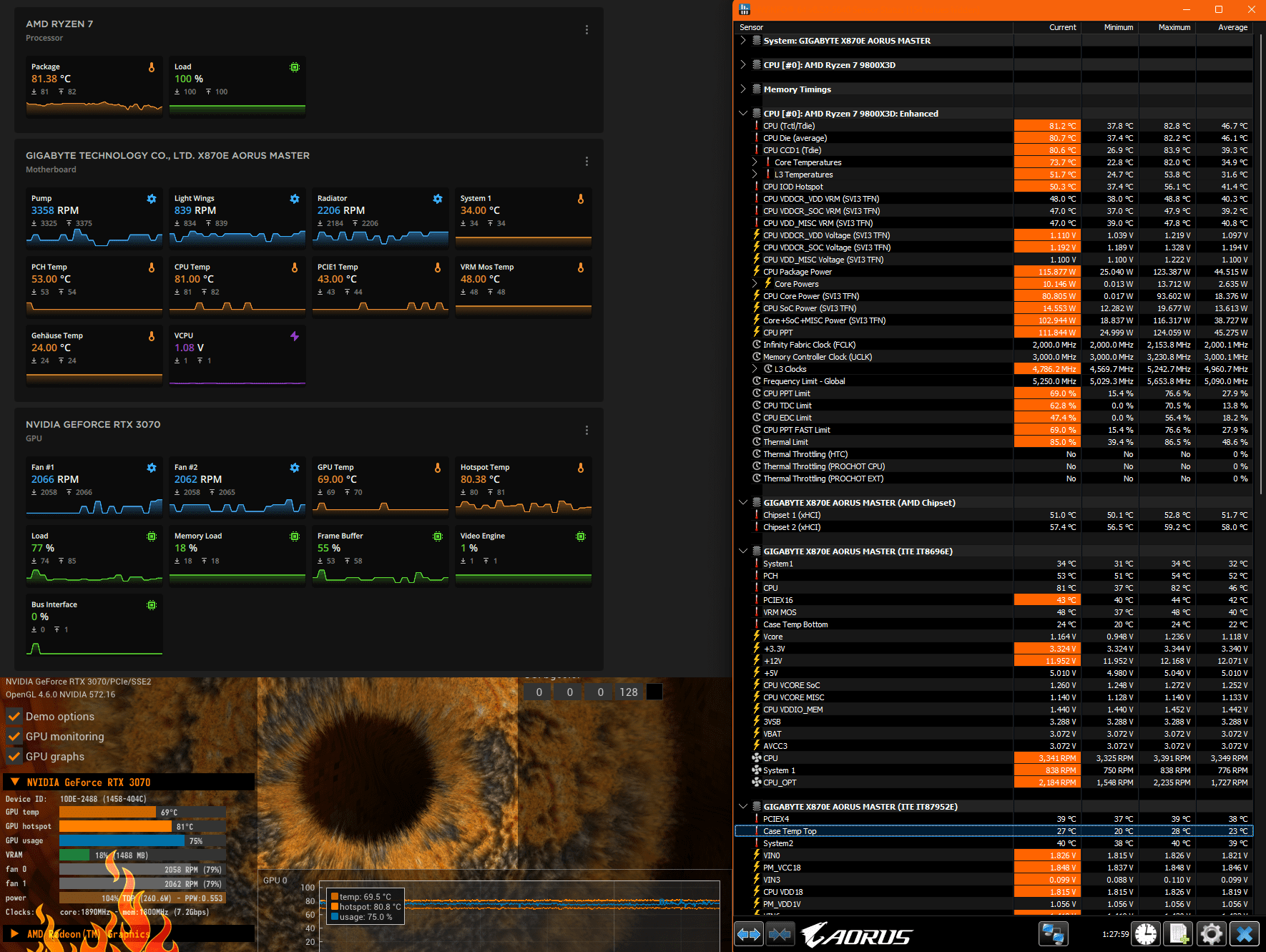The width and height of the screenshot is (1266, 952).
Task: Click the HWiNFO vertical scrollbar
Action: pos(1260,263)
